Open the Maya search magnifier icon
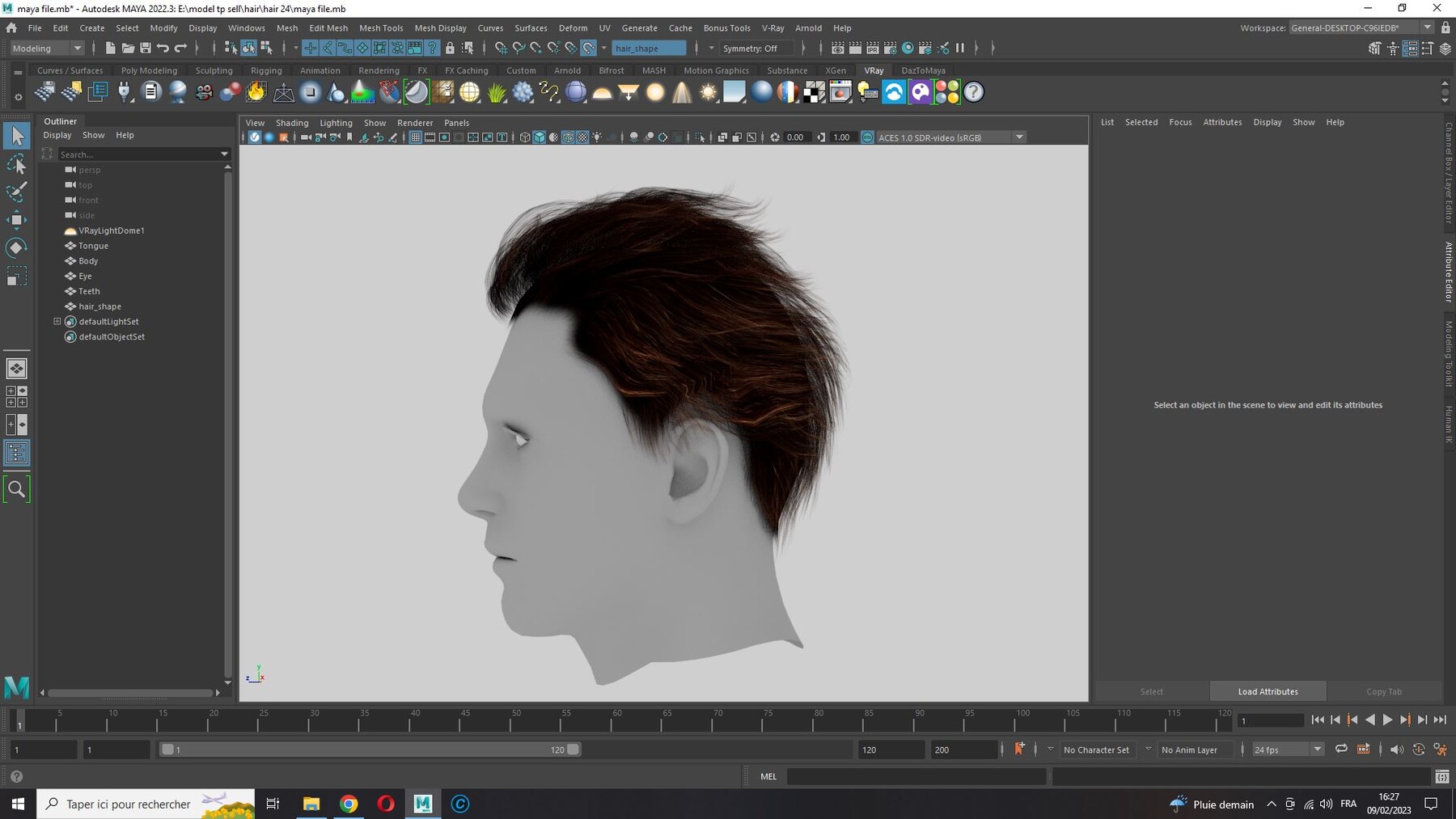The image size is (1456, 819). 16,489
